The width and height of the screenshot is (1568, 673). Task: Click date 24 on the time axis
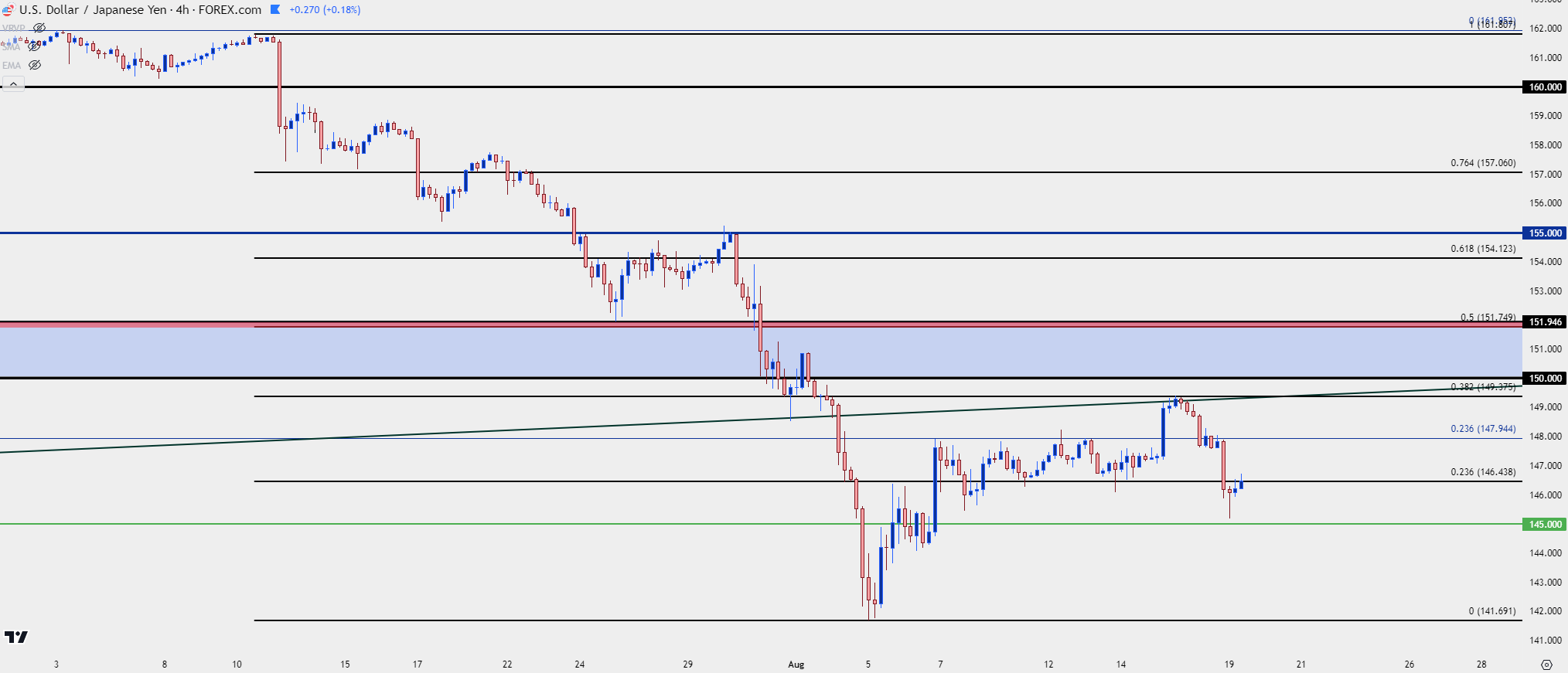580,665
